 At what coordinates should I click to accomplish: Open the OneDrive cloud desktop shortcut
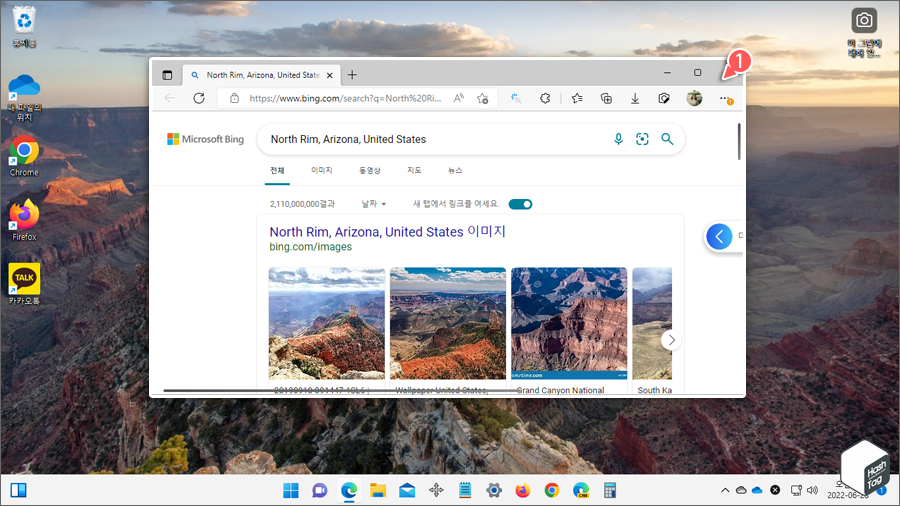tap(24, 98)
